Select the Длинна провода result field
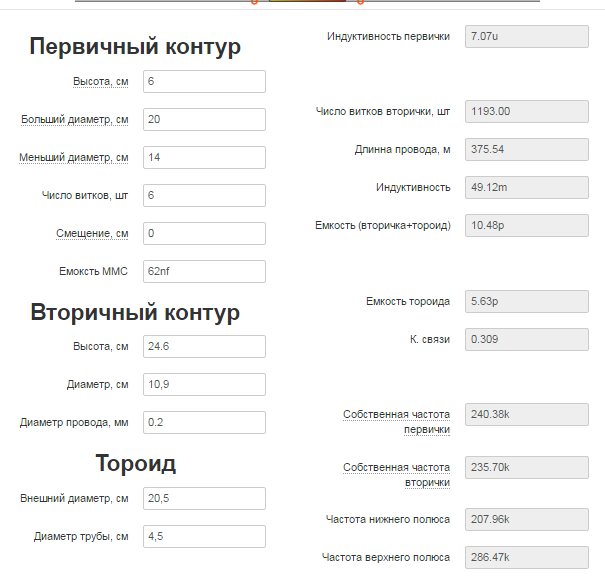Image resolution: width=605 pixels, height=577 pixels. click(526, 149)
